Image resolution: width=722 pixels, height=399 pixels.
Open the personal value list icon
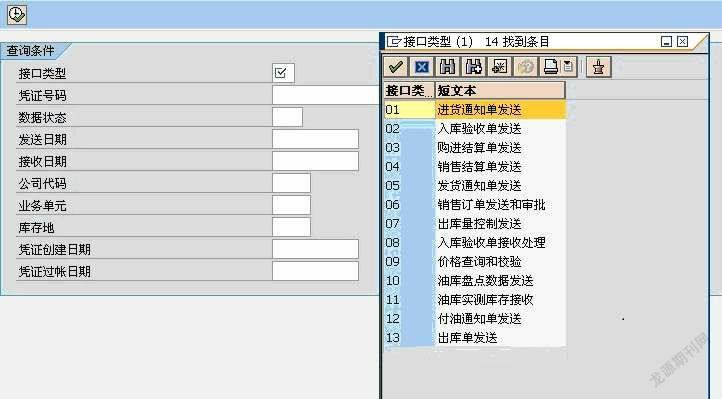pos(499,67)
